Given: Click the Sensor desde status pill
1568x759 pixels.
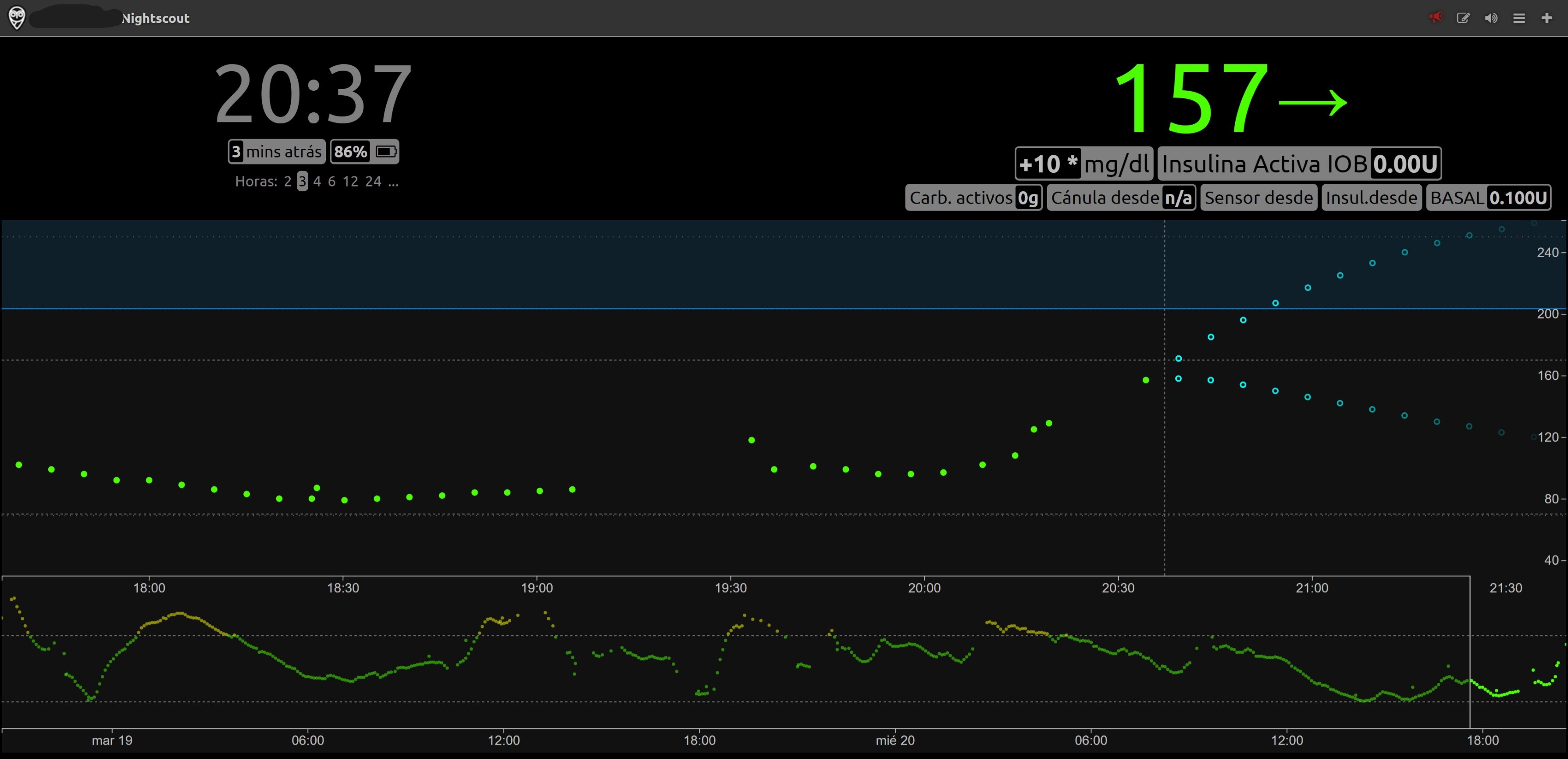Looking at the screenshot, I should click(1258, 197).
